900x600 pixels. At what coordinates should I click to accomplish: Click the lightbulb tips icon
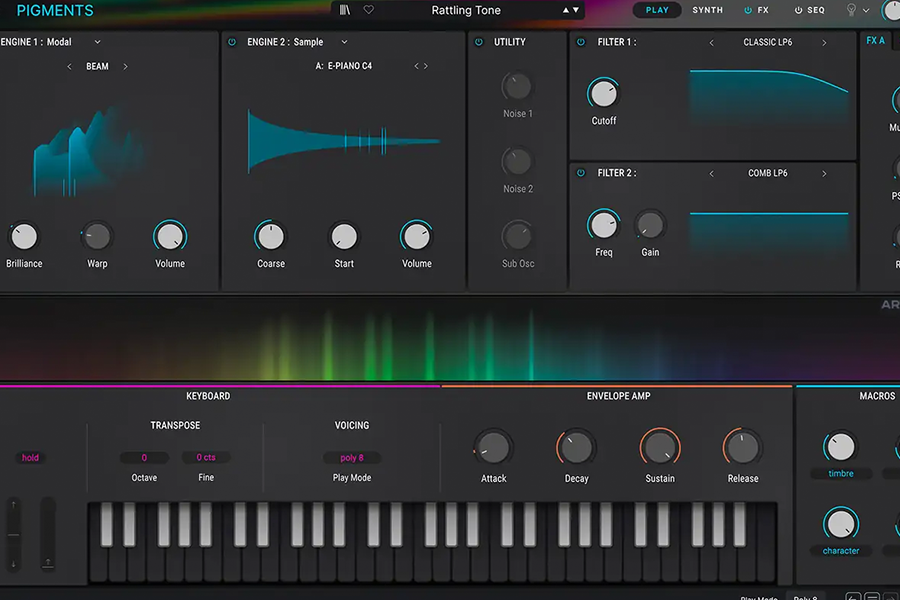[851, 10]
